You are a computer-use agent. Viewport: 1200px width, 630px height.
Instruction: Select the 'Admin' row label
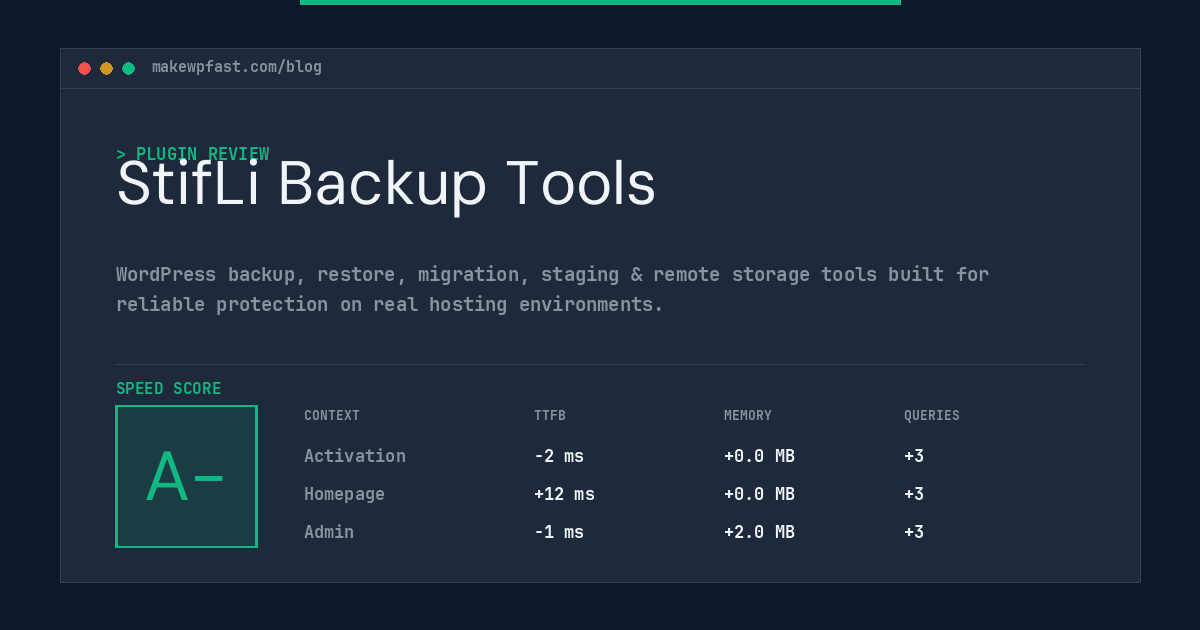pyautogui.click(x=329, y=532)
